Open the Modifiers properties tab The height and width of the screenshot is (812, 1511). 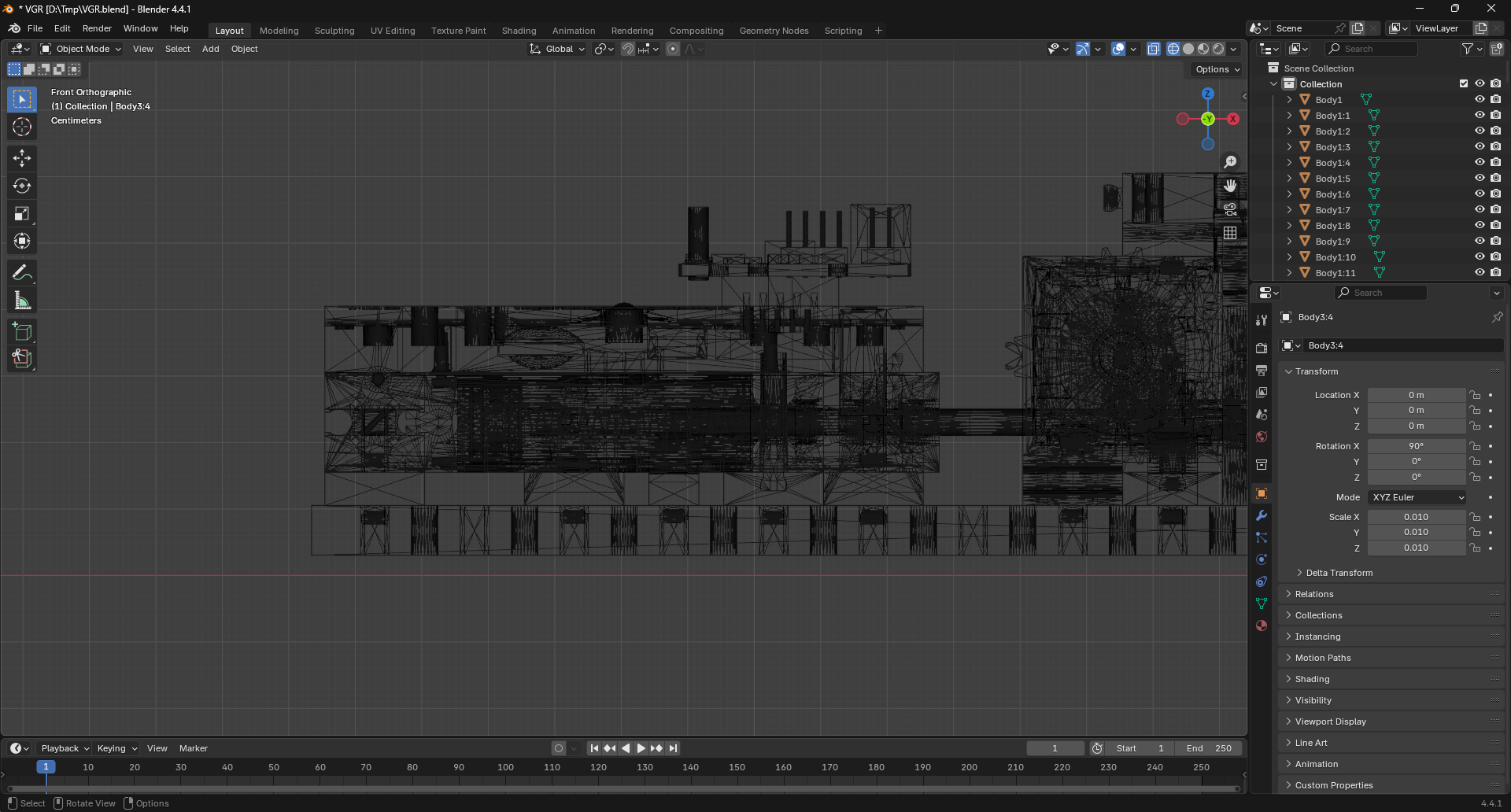tap(1262, 516)
